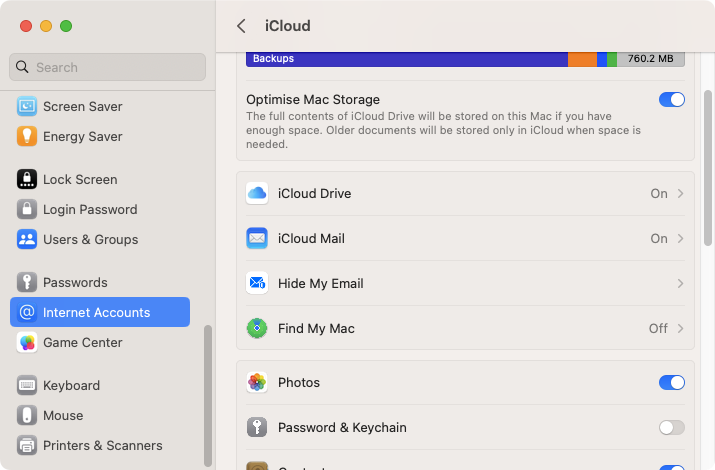This screenshot has height=470, width=715.
Task: Click the sidebar scrollbar thumb
Action: point(208,396)
